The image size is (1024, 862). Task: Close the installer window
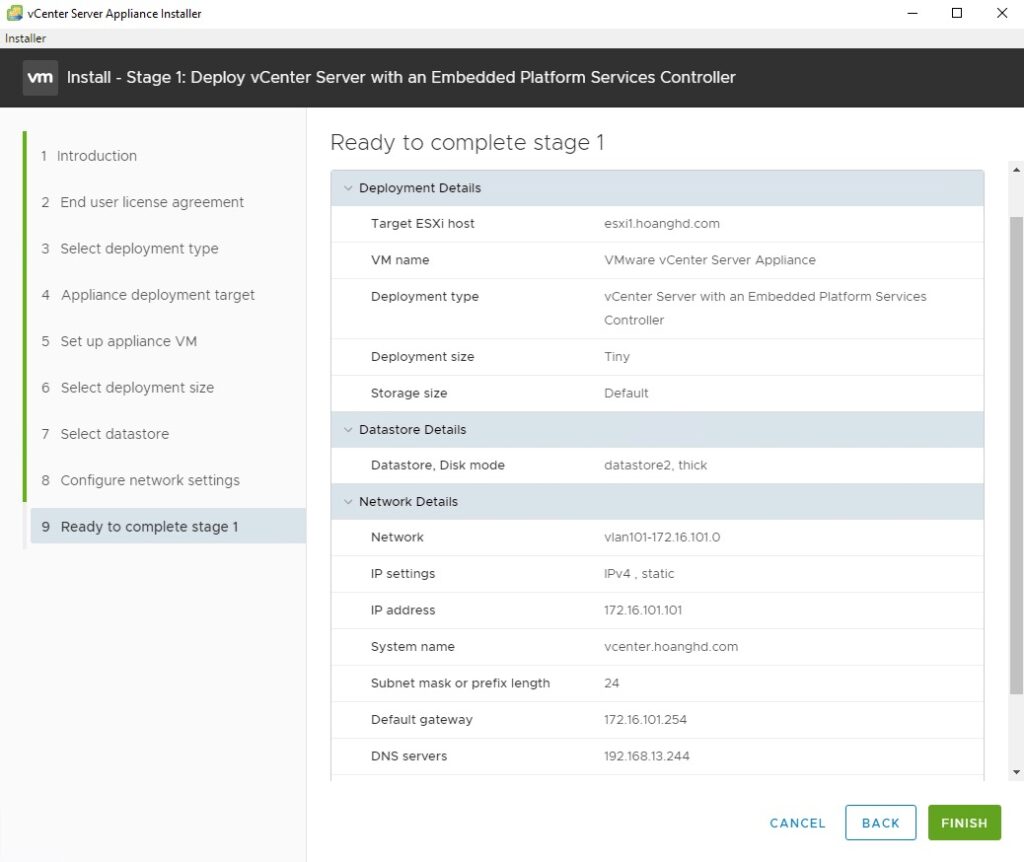(1002, 13)
